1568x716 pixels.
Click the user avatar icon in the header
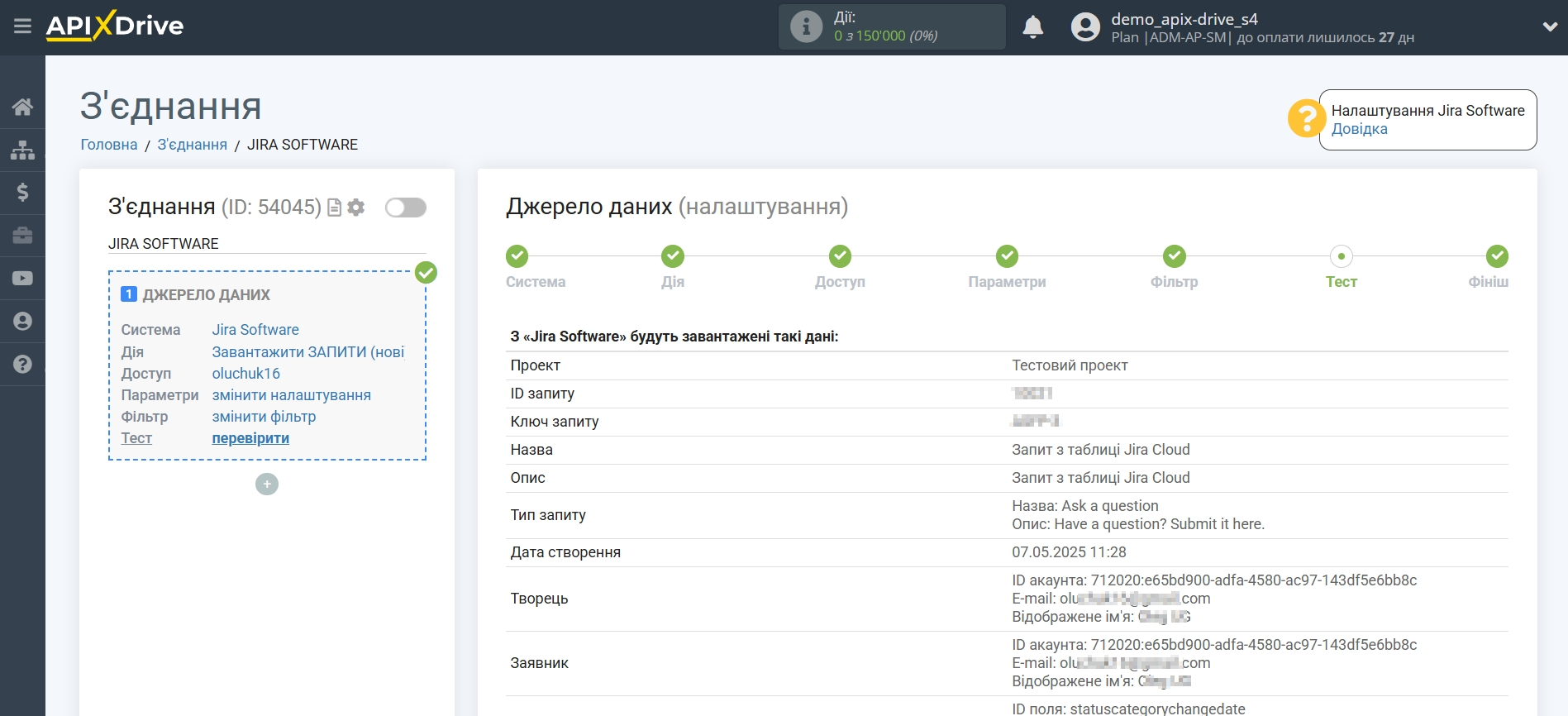click(x=1085, y=27)
